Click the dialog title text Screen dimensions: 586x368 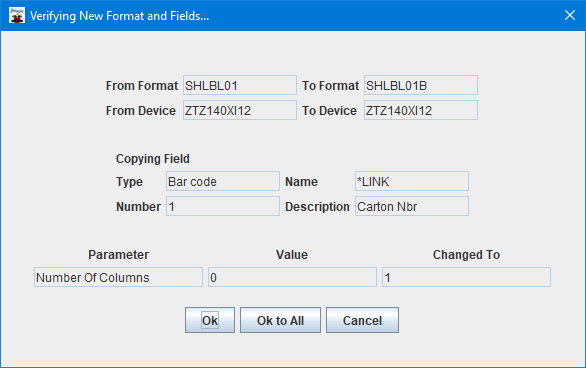tap(120, 16)
